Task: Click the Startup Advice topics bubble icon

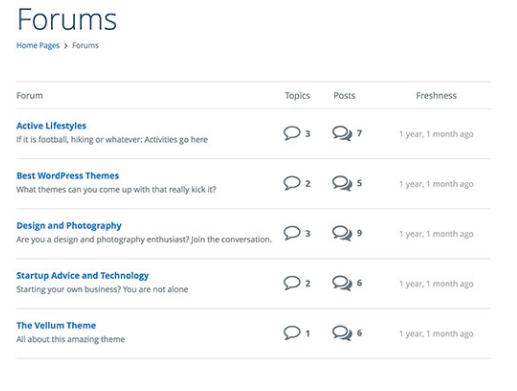Action: [x=292, y=283]
